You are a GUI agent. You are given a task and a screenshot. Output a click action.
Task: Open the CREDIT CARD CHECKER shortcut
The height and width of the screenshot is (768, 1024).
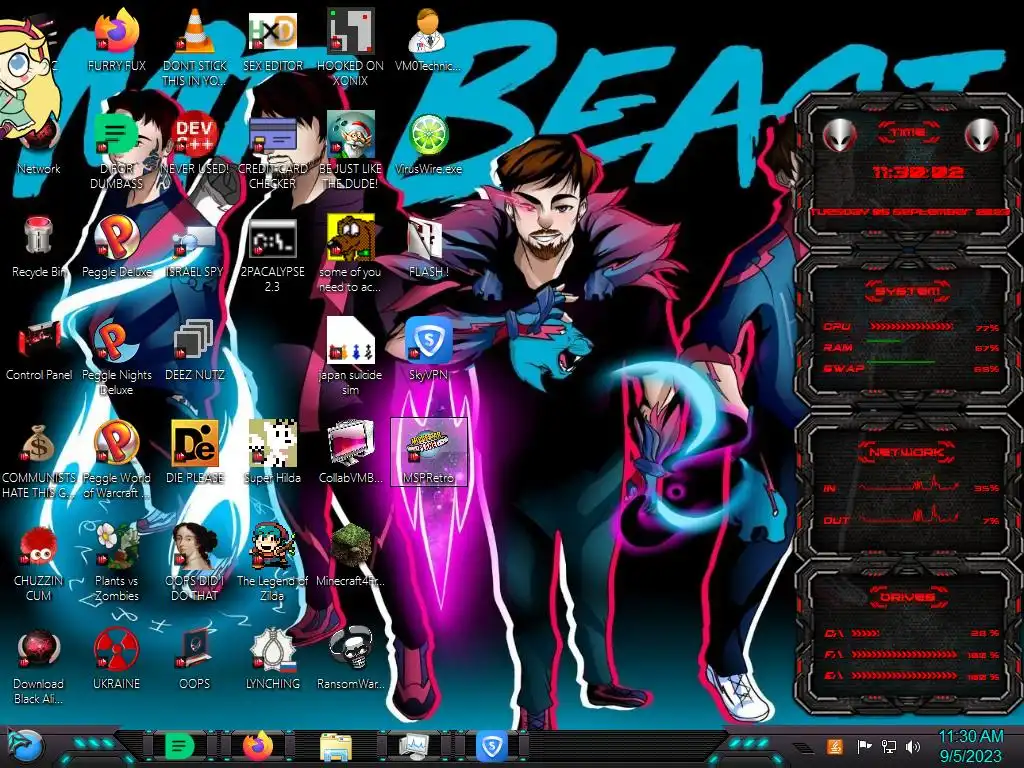[272, 152]
